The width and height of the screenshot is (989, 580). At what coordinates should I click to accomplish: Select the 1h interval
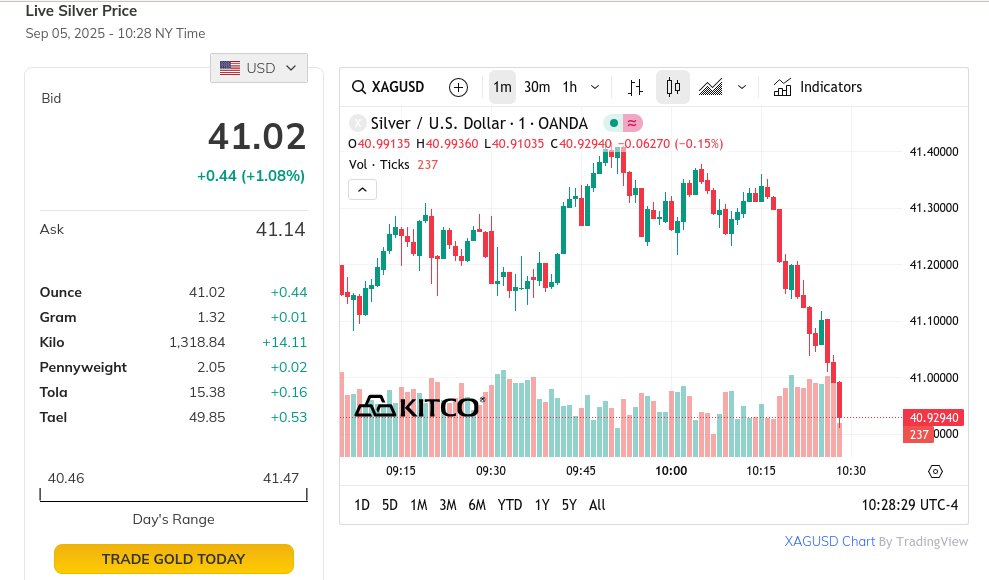coord(570,87)
